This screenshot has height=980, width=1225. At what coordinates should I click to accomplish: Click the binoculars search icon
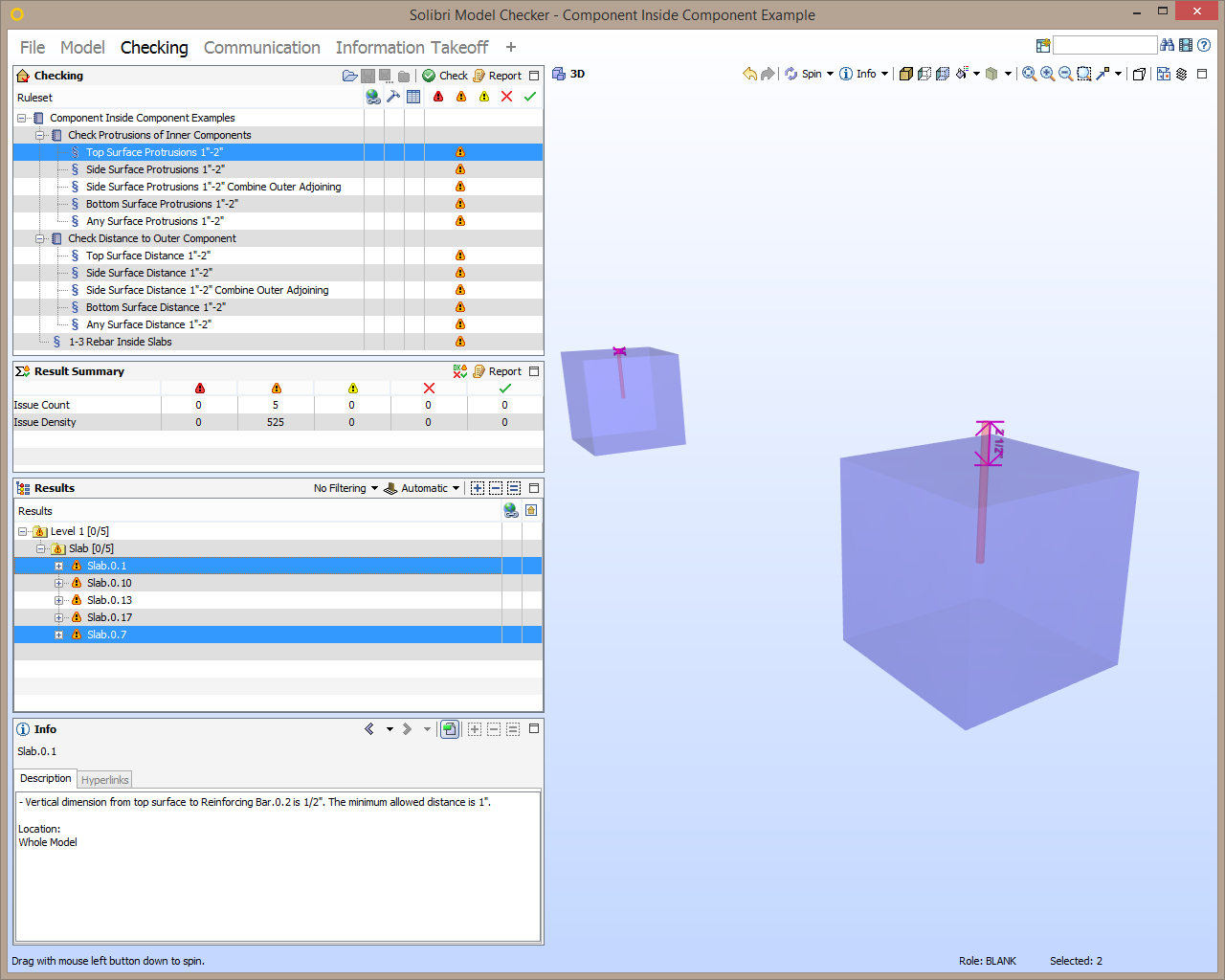(x=1167, y=45)
